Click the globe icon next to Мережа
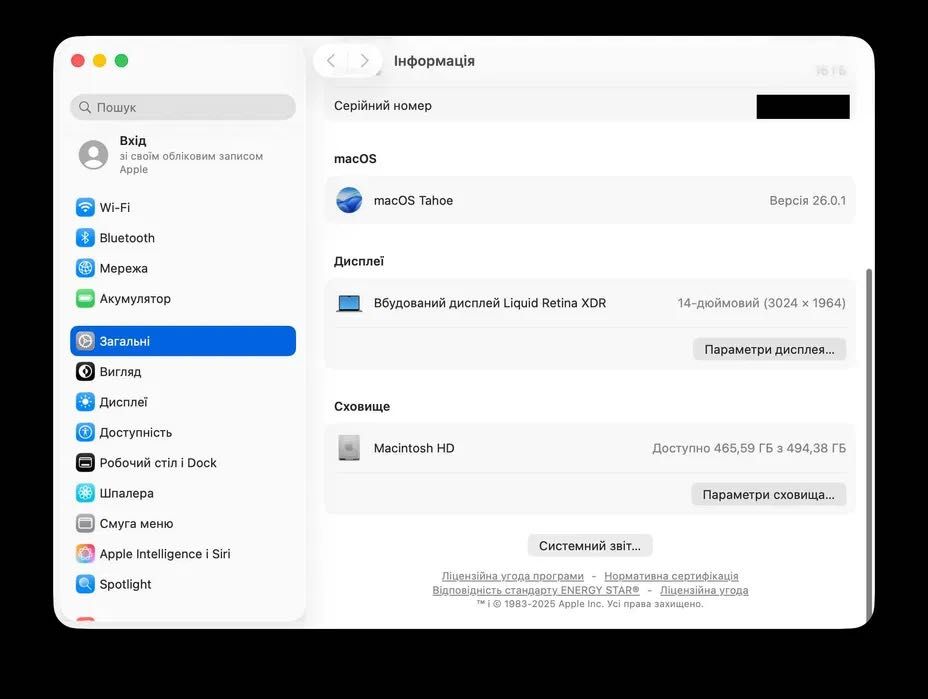The image size is (928, 699). click(85, 268)
